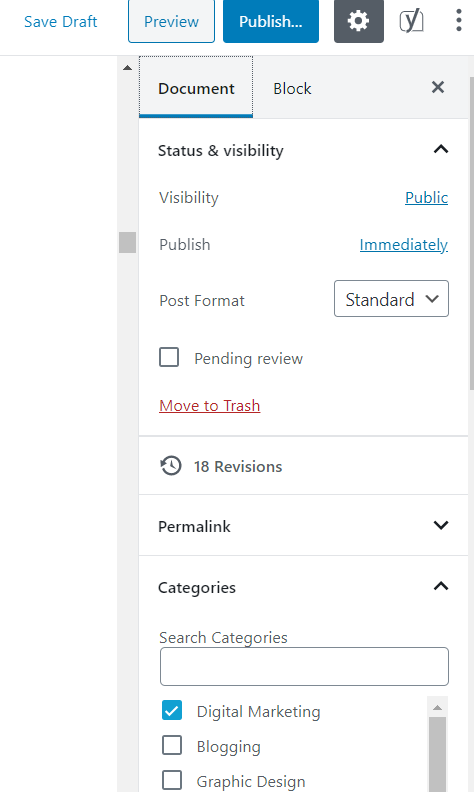The width and height of the screenshot is (474, 792).
Task: Click Move to Trash link
Action: [210, 406]
